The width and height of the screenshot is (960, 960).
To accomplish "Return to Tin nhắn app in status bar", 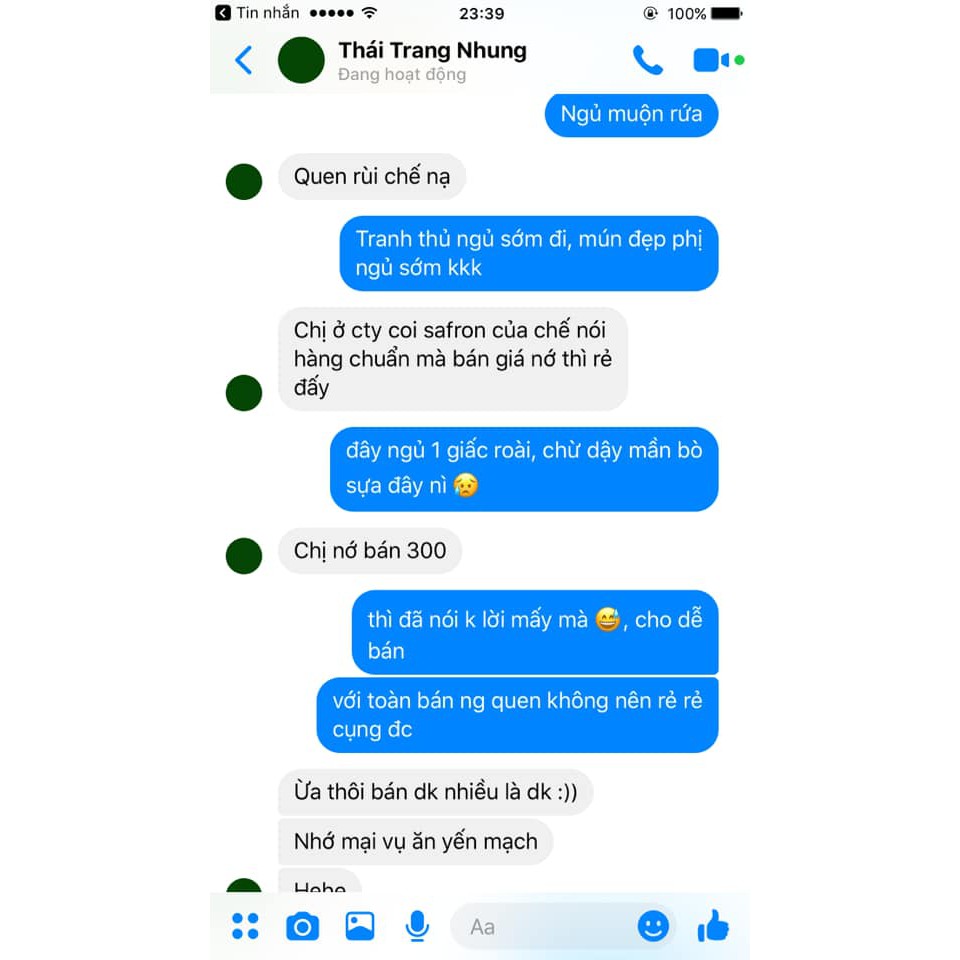I will coord(257,13).
